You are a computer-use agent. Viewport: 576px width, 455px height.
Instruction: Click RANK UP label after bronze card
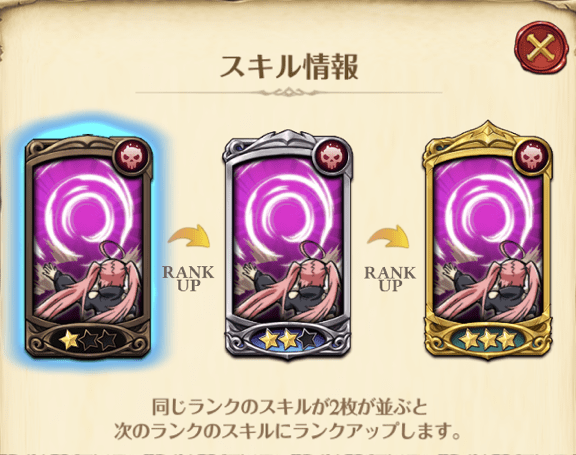pos(188,278)
